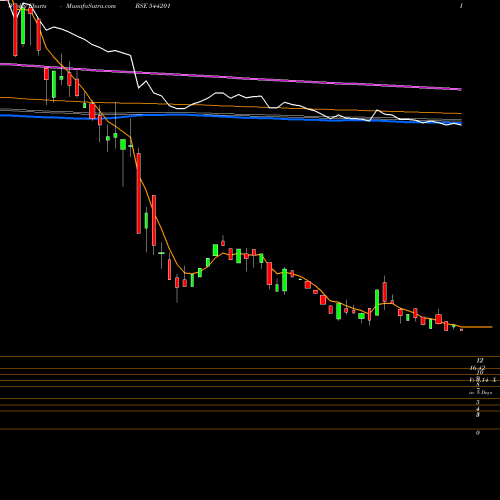This screenshot has height=500, width=500.
Task: Click the 'in 5 Days' text
Action: point(480,393)
